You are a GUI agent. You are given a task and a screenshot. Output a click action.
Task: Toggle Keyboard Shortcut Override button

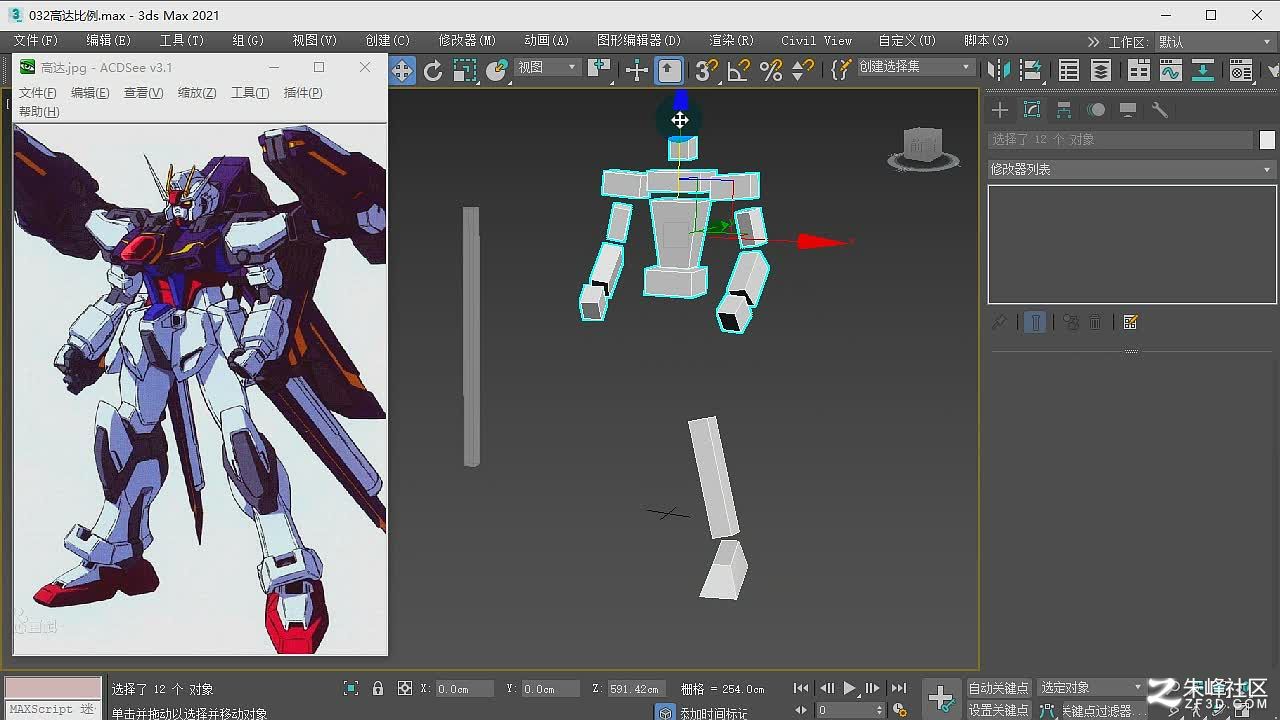pyautogui.click(x=669, y=70)
